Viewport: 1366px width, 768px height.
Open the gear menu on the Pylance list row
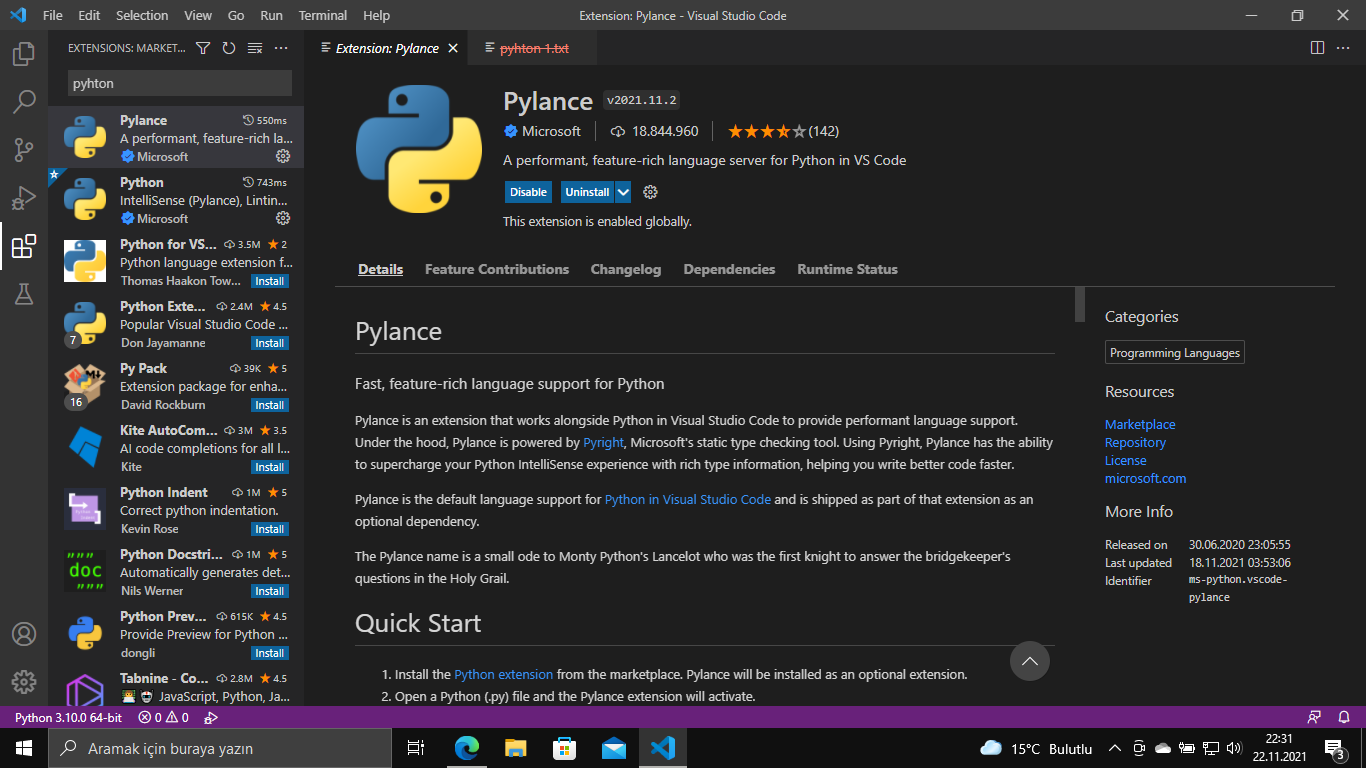[283, 156]
